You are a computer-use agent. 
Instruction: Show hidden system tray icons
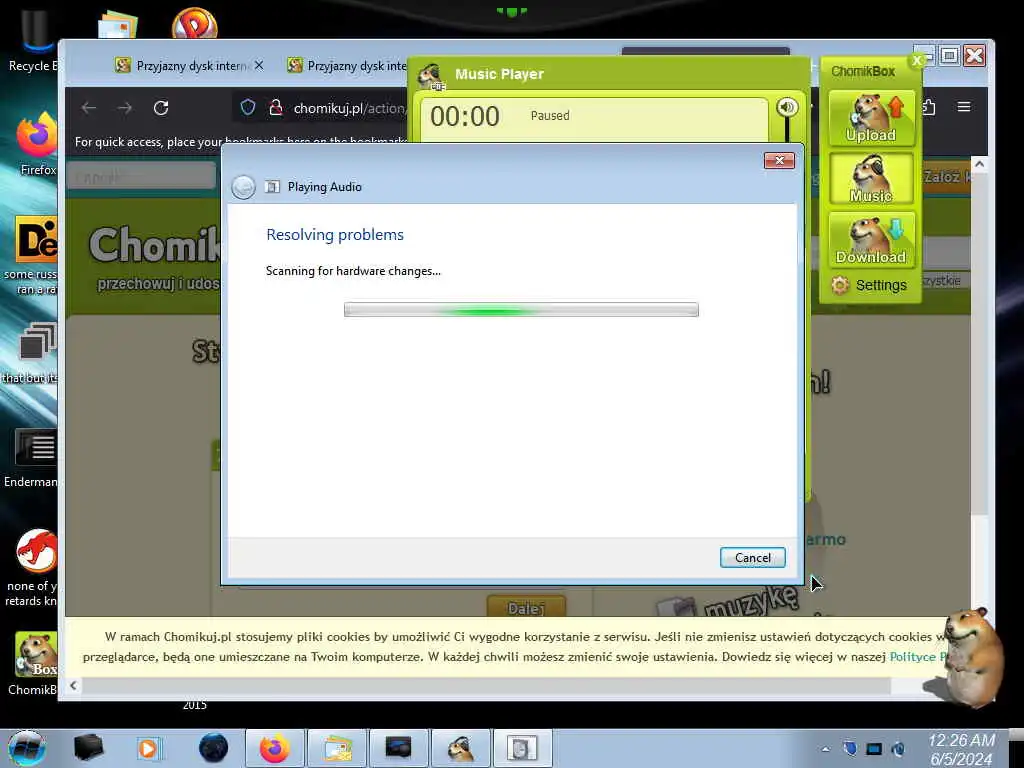[x=825, y=748]
